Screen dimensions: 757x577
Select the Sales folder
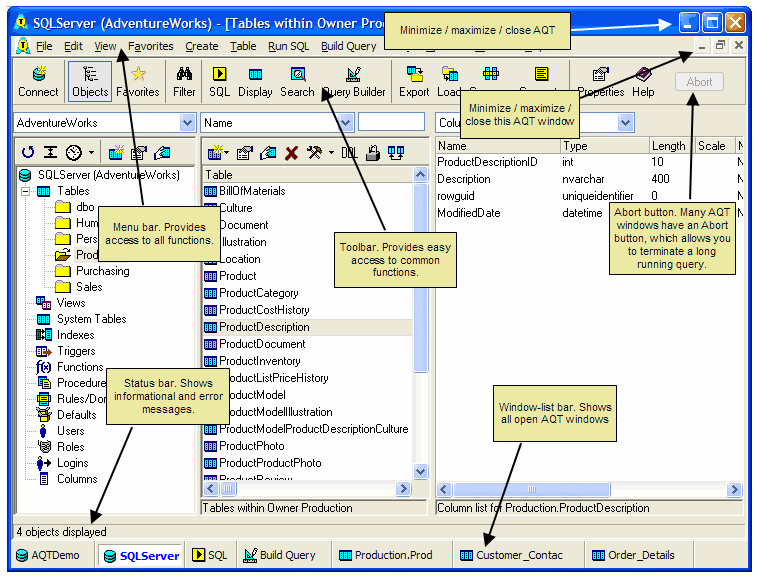pyautogui.click(x=79, y=287)
